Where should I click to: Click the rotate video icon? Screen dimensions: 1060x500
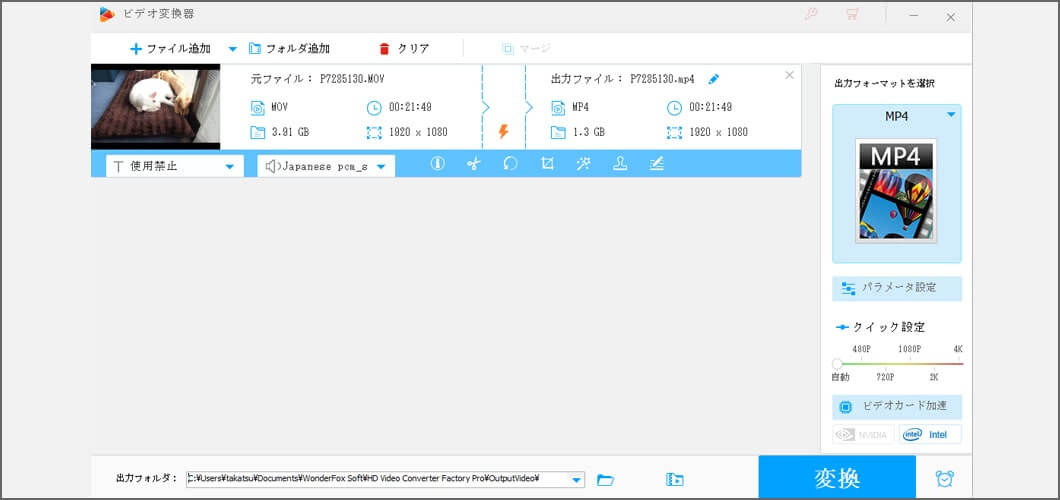click(x=510, y=165)
